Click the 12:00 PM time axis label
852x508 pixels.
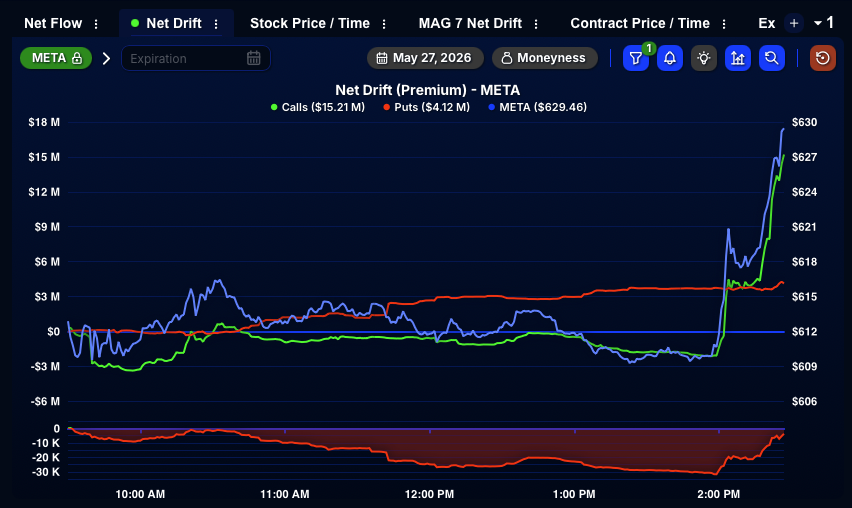[x=429, y=494]
